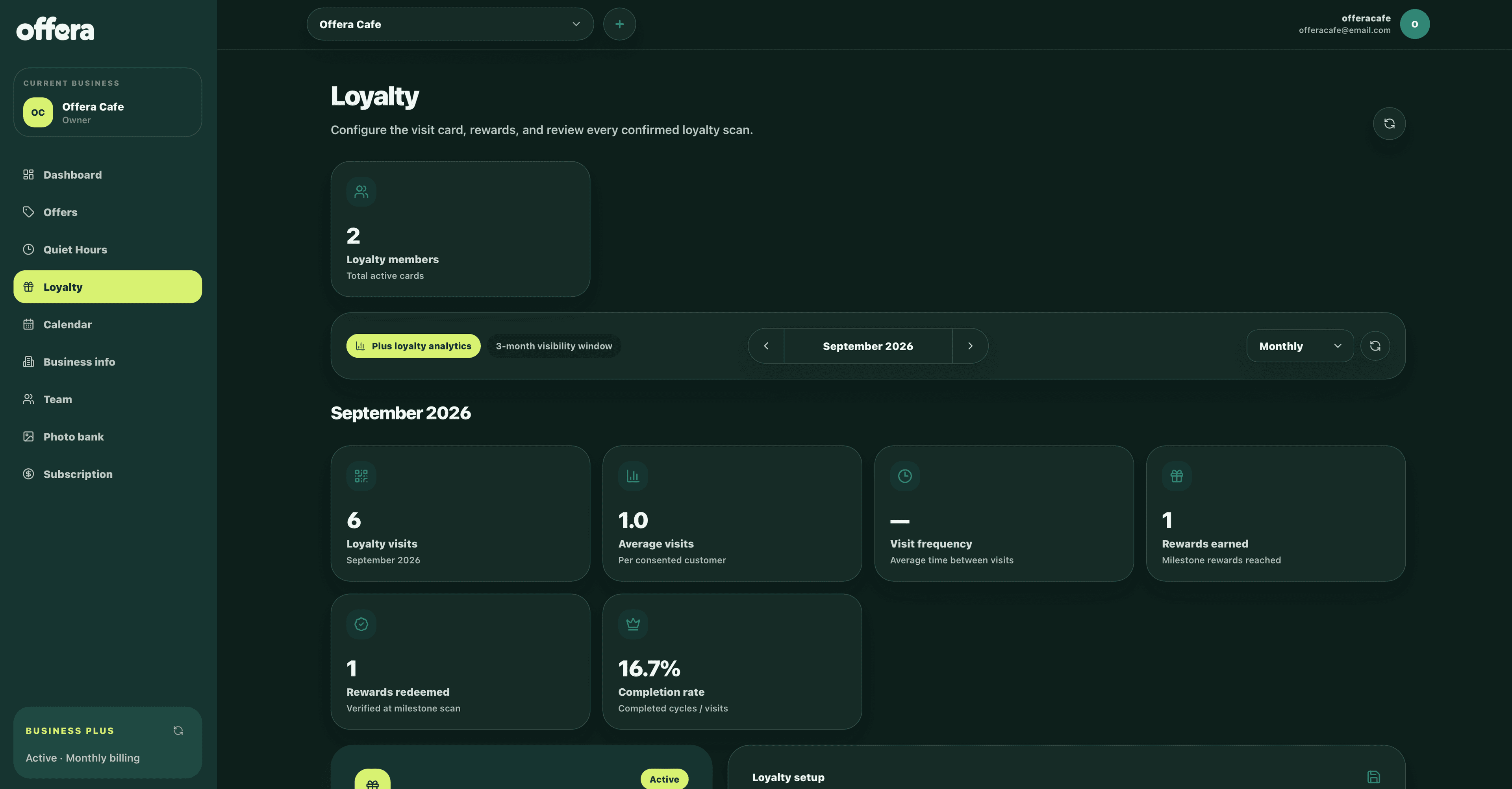Image resolution: width=1512 pixels, height=789 pixels.
Task: Open the Dashboard page in sidebar
Action: click(107, 175)
